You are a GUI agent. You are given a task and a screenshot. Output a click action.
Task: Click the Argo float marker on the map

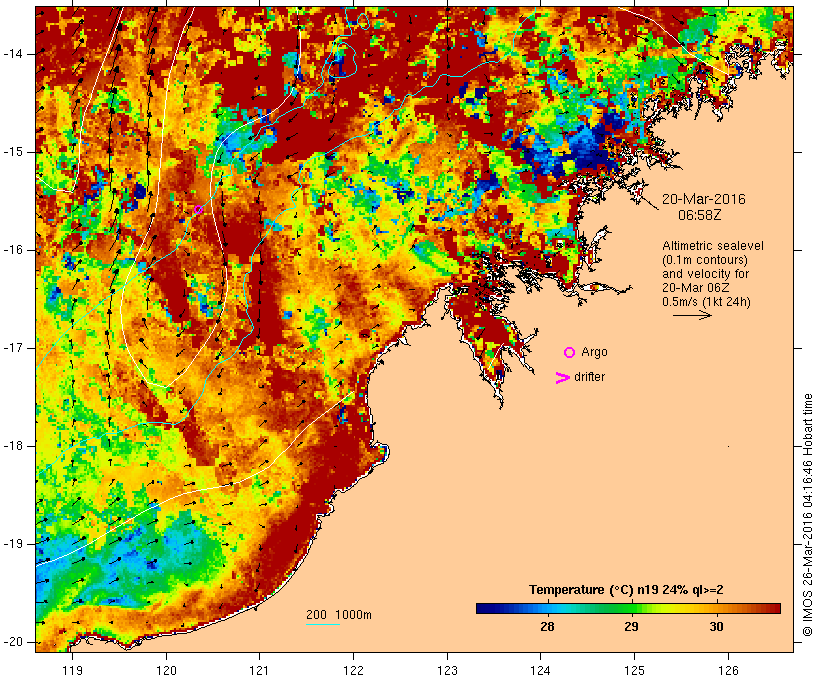pos(198,210)
